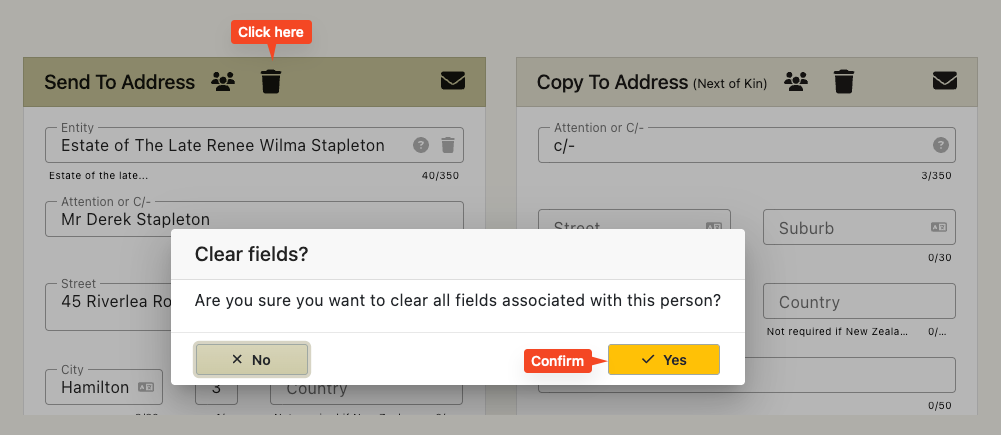Click the 45 Riverlea Street field
Viewport: 1001px width, 435px height.
[x=109, y=307]
